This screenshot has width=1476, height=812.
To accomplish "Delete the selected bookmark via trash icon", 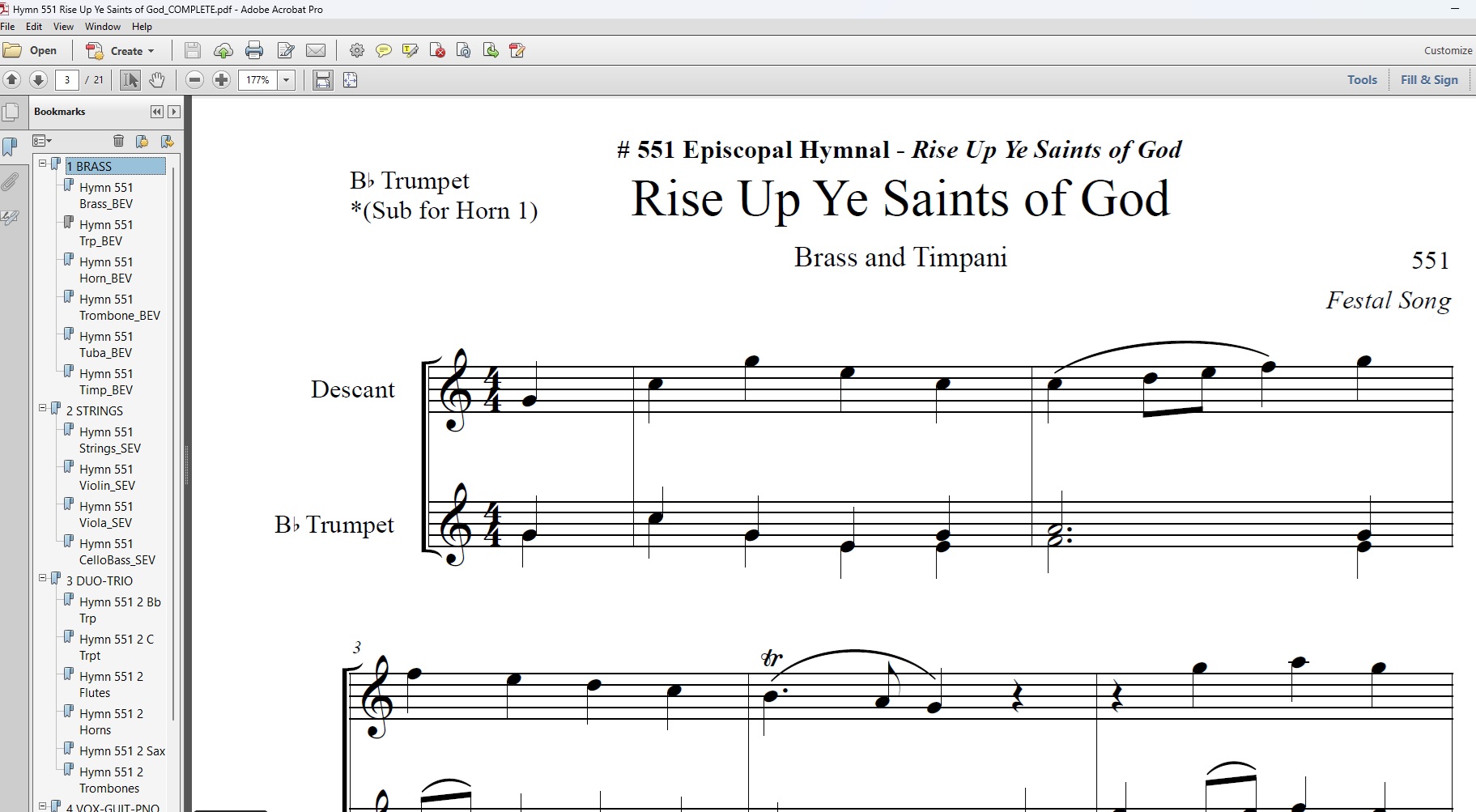I will click(118, 141).
